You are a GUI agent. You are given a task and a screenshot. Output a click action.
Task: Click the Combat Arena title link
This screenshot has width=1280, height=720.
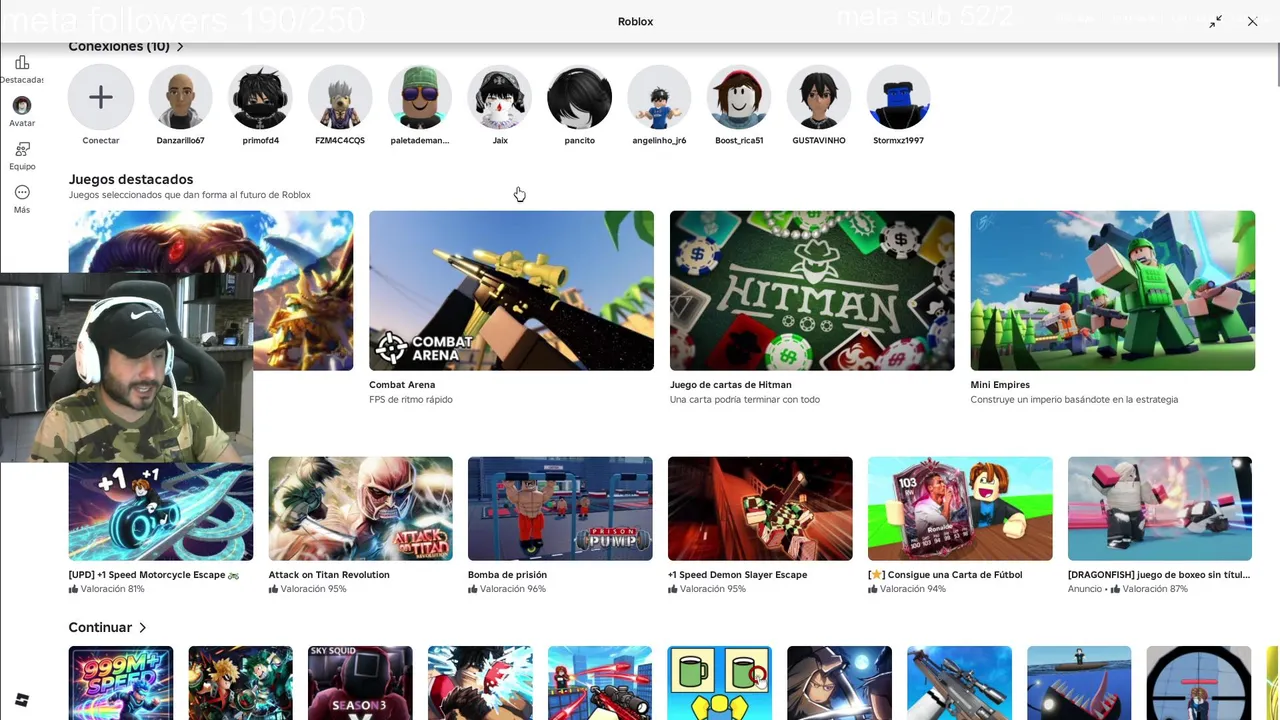click(x=402, y=385)
